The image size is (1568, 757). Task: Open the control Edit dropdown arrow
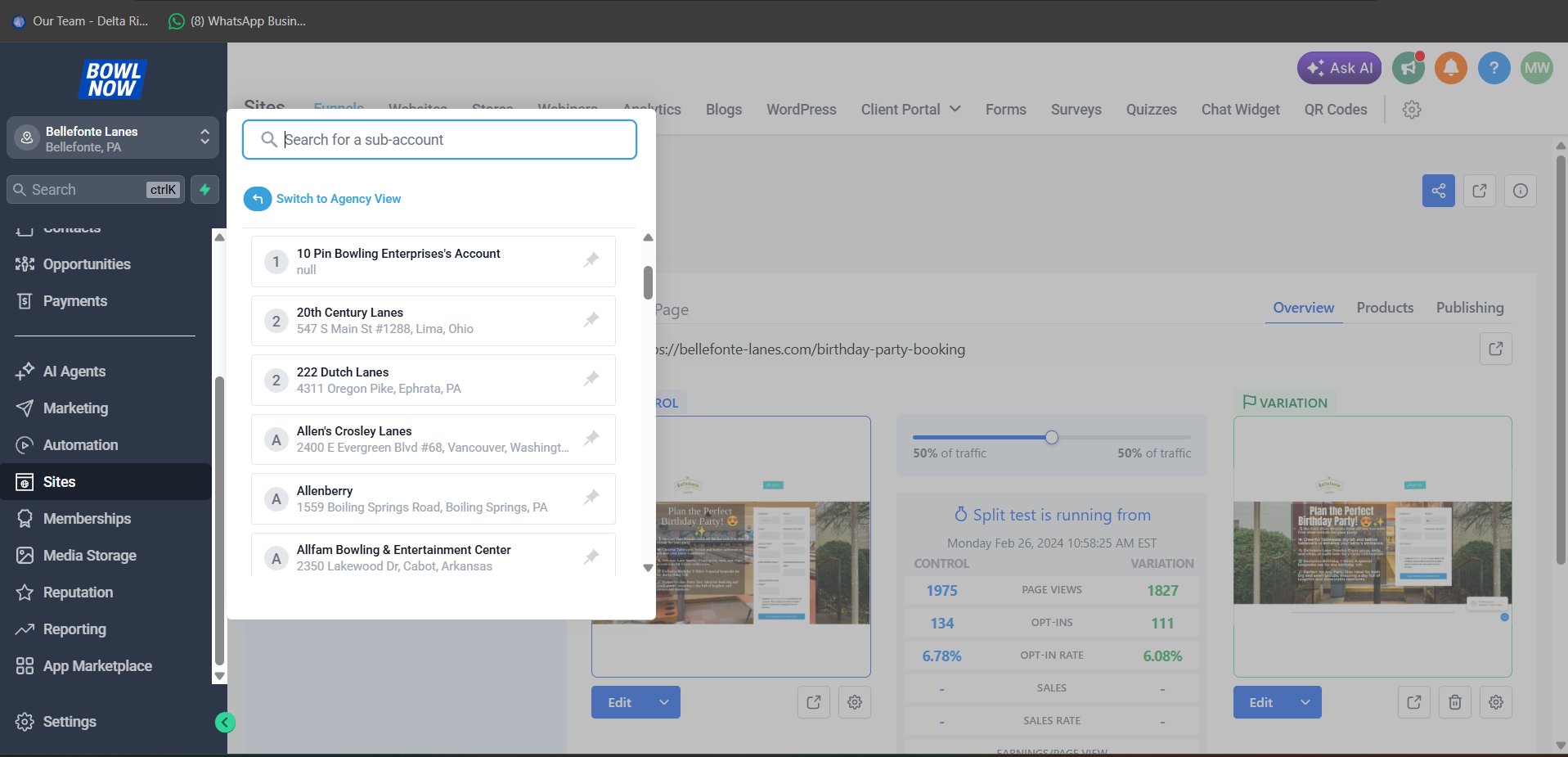pos(664,702)
